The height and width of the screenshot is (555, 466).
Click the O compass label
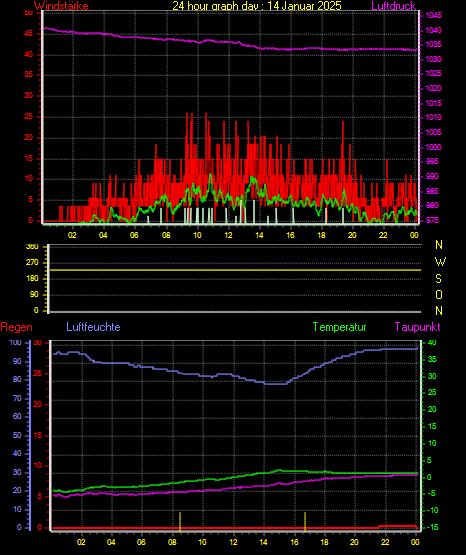pyautogui.click(x=439, y=295)
